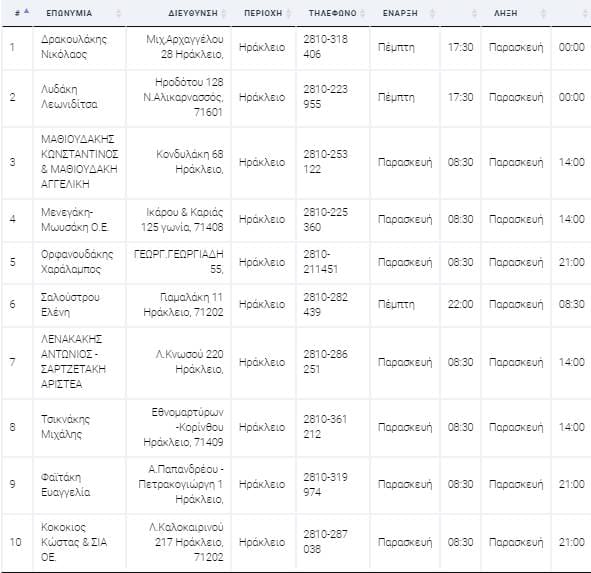The height and width of the screenshot is (573, 591).
Task: Click sort arrows beside ΕΝΑΡΞΗ header
Action: [432, 14]
